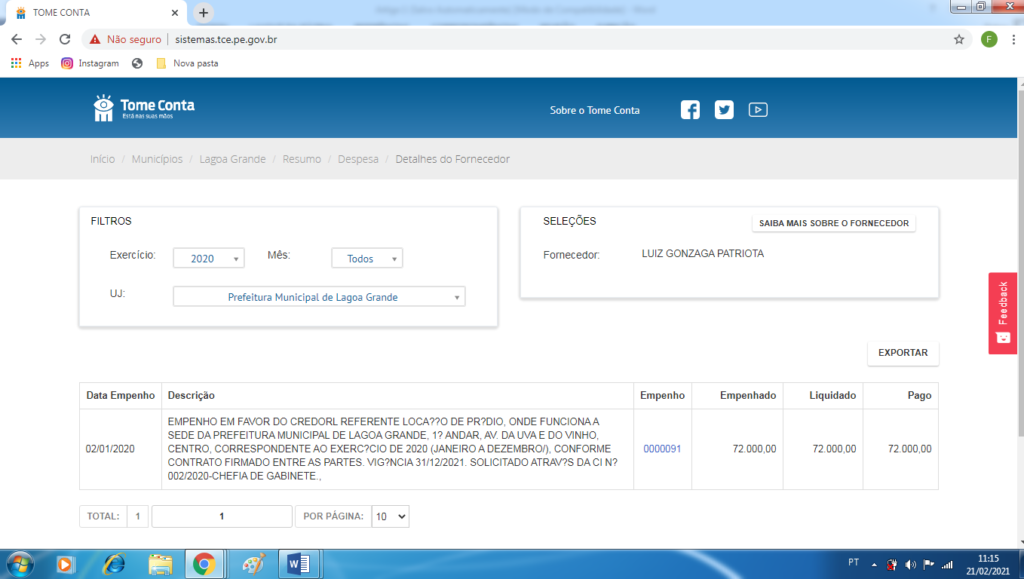The width and height of the screenshot is (1024, 579).
Task: Click the page number field showing 1
Action: [x=221, y=516]
